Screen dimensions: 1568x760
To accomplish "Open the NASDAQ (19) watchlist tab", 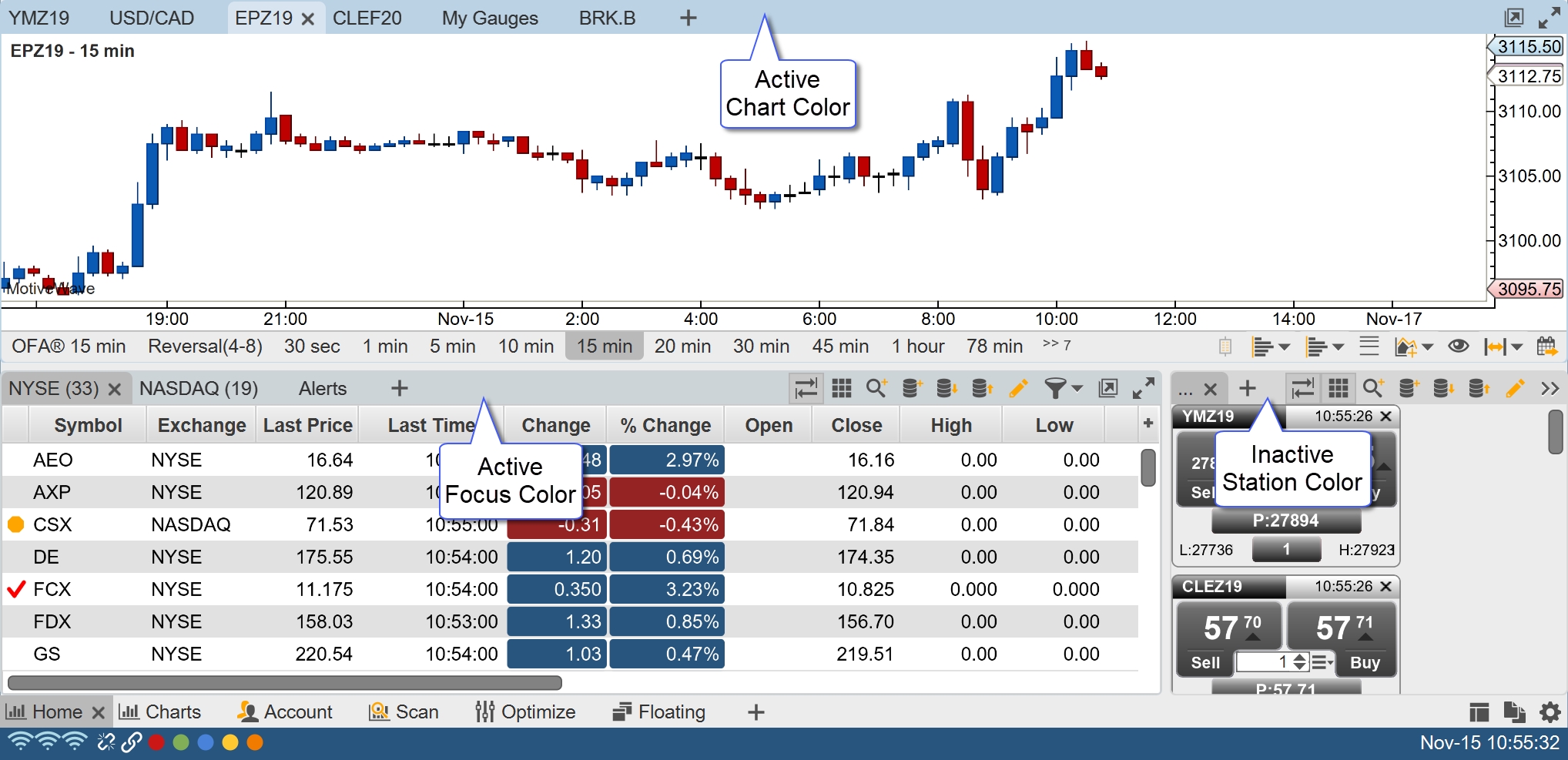I will coord(199,388).
